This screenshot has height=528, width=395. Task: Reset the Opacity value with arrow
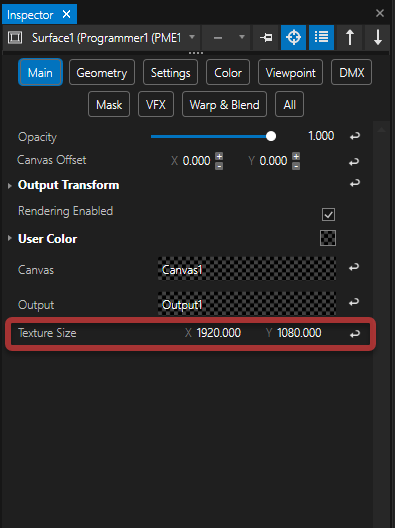click(355, 136)
